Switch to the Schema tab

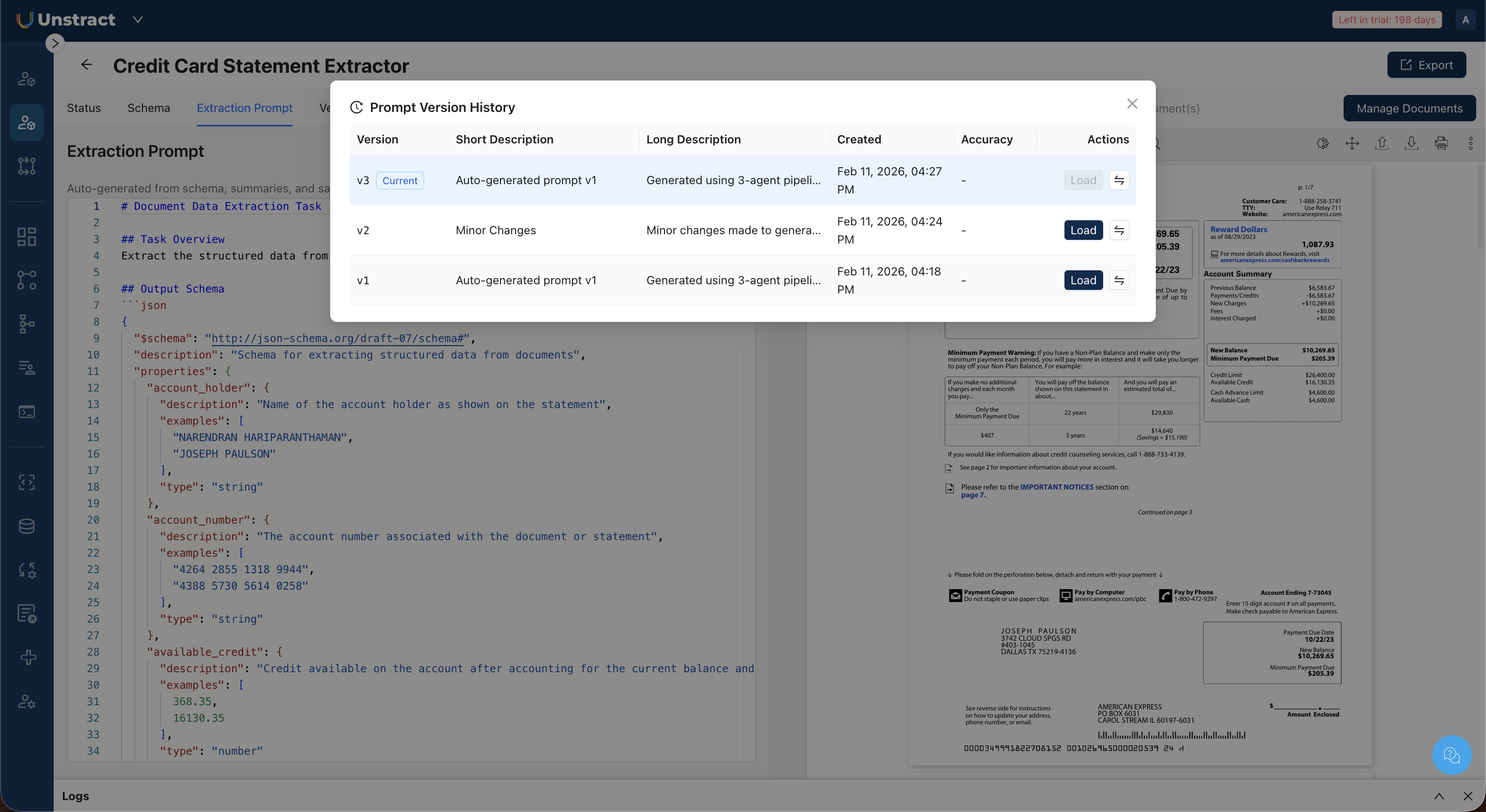[148, 108]
